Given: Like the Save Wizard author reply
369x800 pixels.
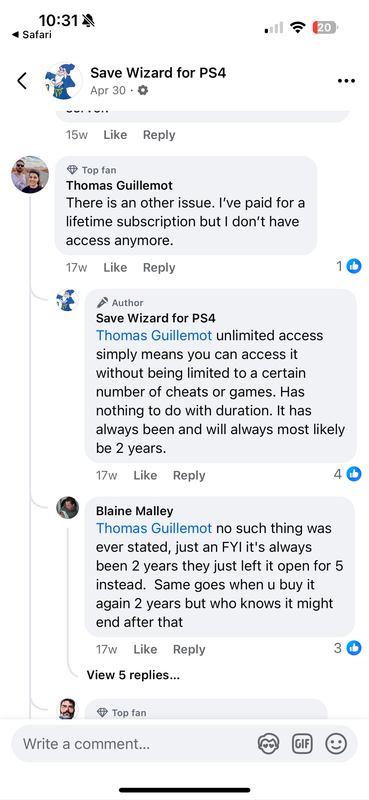Looking at the screenshot, I should tap(145, 476).
